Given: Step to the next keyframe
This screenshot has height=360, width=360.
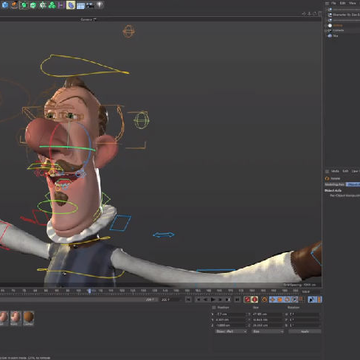Looking at the screenshot, I should coord(228,299).
